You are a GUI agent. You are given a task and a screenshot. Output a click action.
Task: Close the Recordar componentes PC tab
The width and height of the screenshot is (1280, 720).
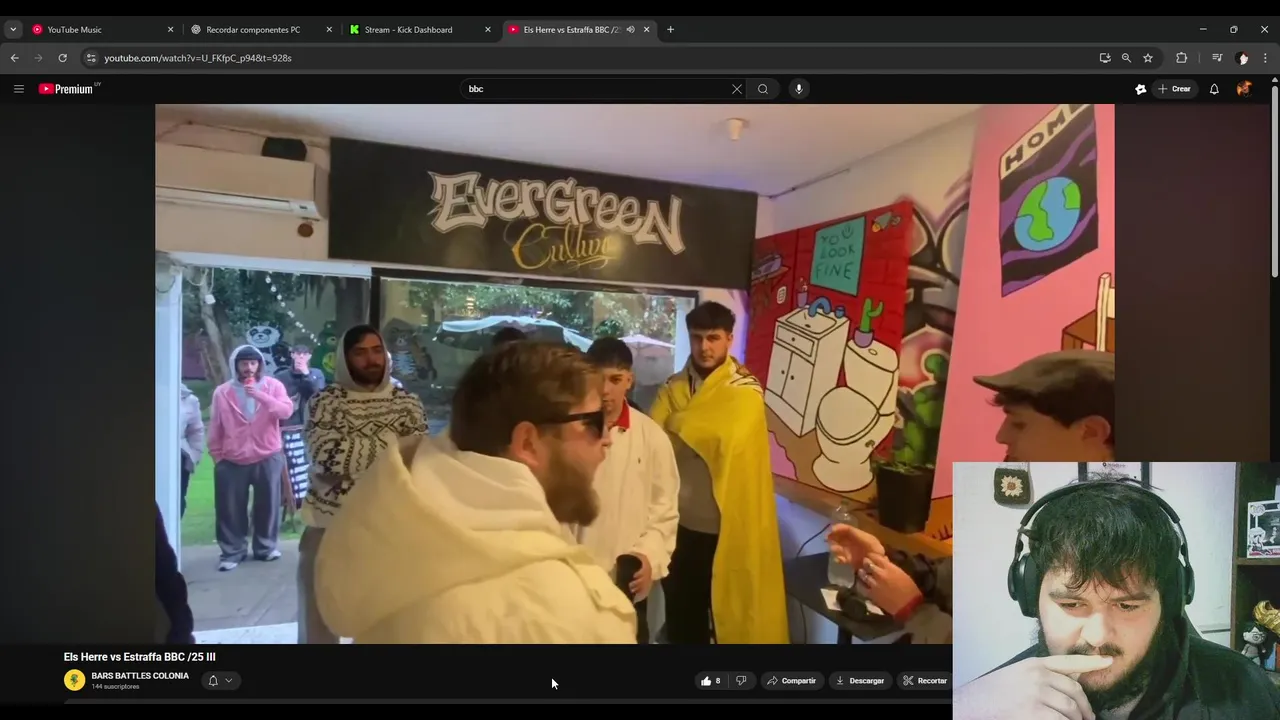pos(329,29)
